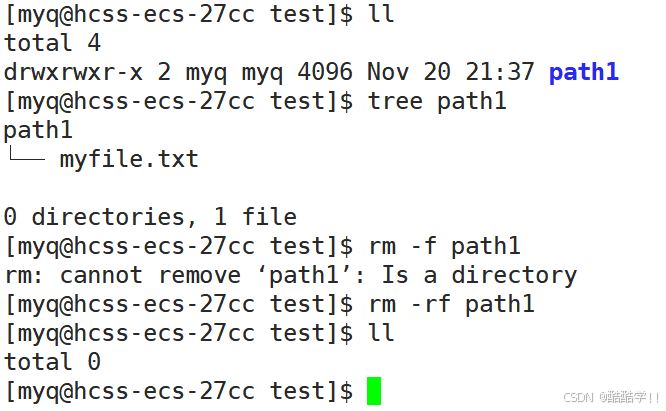The height and width of the screenshot is (411, 666).
Task: Click the 'rm -f path1' command text
Action: 444,246
